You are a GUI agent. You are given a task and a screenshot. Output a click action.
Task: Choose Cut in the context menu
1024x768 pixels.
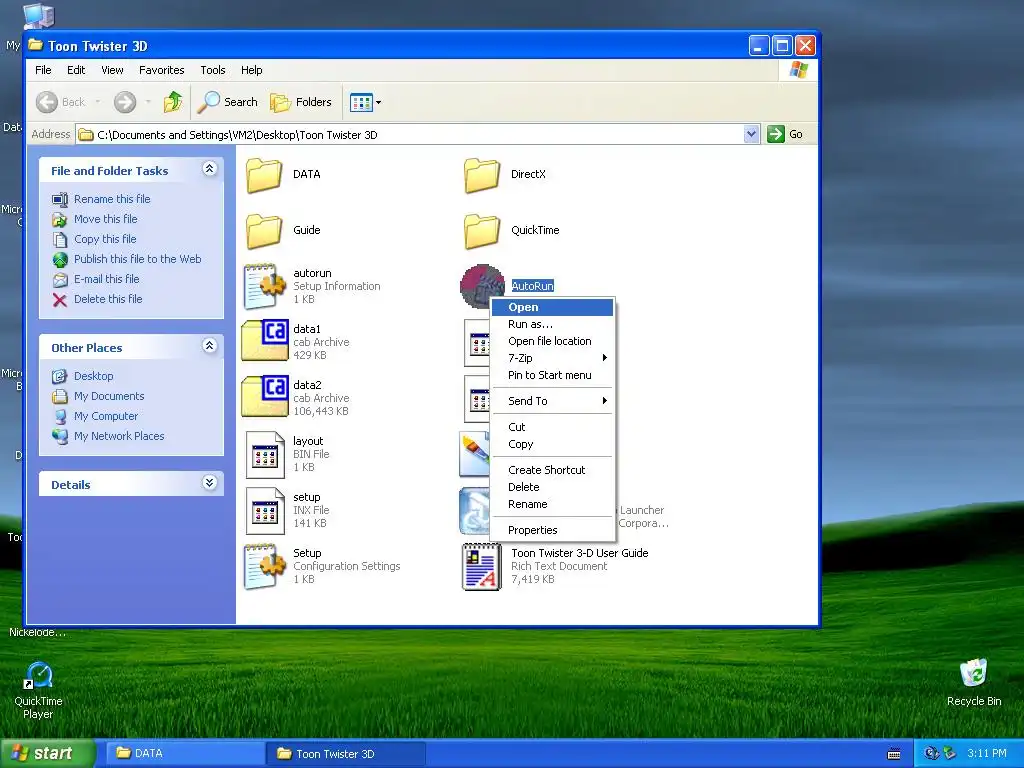[552, 427]
